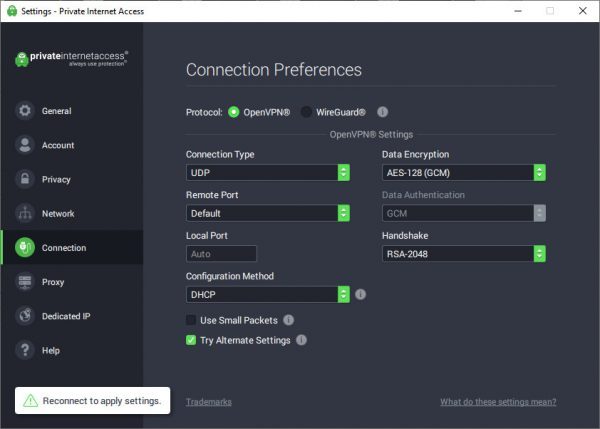Open the Remote Port Default dropdown

[x=268, y=213]
